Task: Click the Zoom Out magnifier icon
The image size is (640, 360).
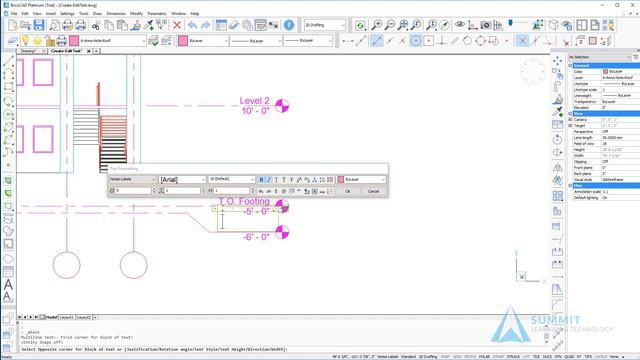Action: click(390, 25)
